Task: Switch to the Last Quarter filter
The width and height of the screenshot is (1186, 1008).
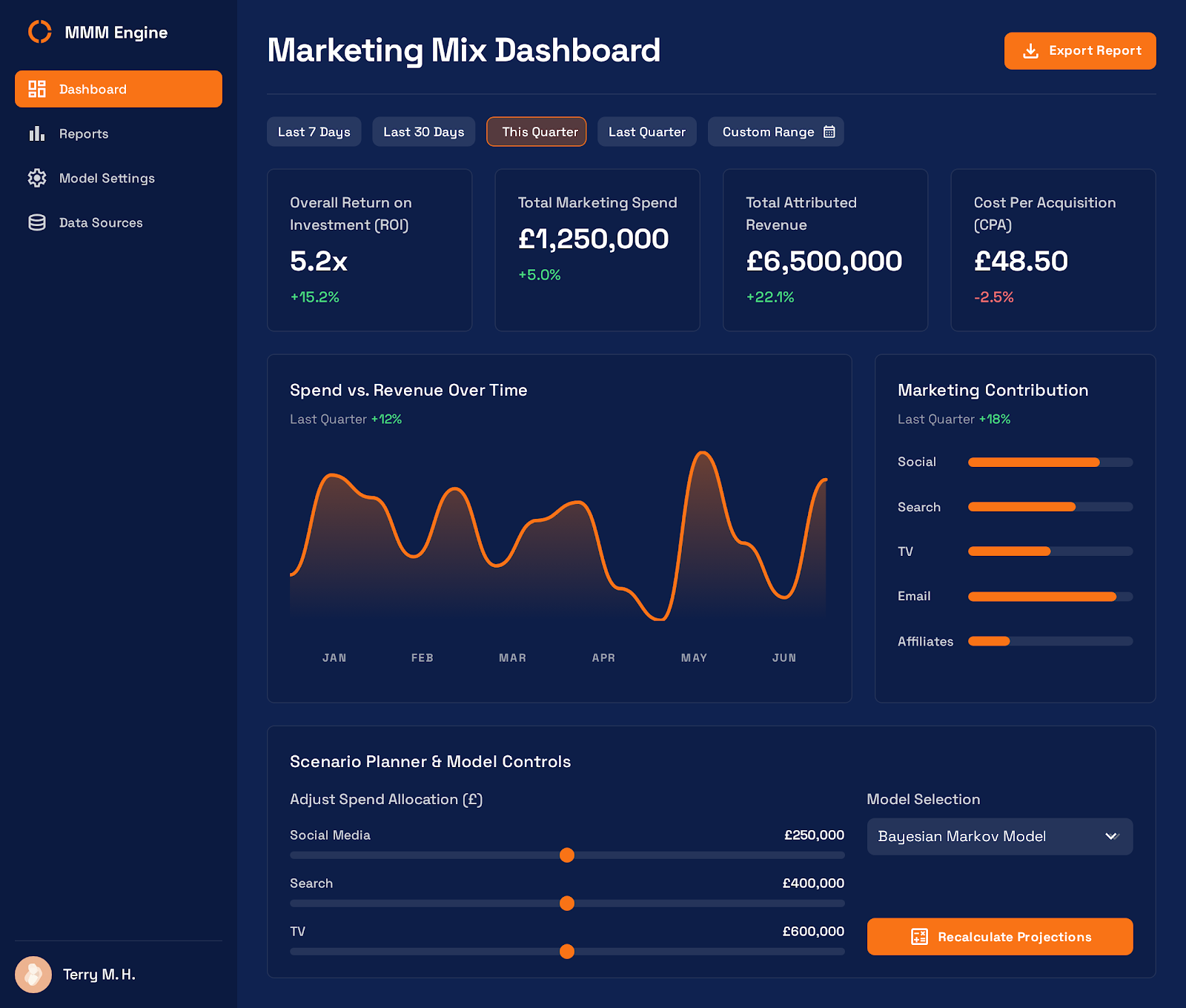Action: click(646, 132)
